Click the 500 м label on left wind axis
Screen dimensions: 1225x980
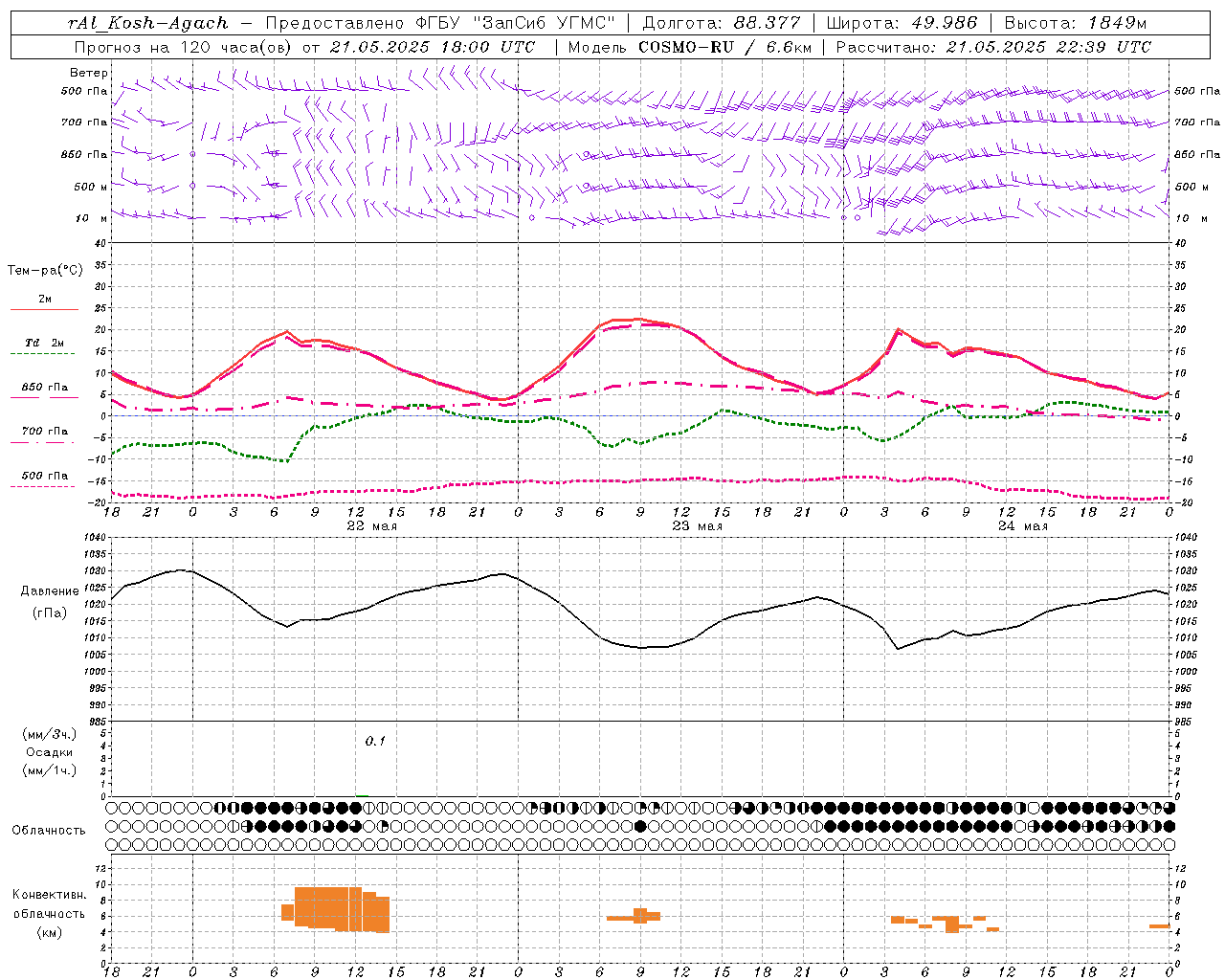click(x=91, y=188)
